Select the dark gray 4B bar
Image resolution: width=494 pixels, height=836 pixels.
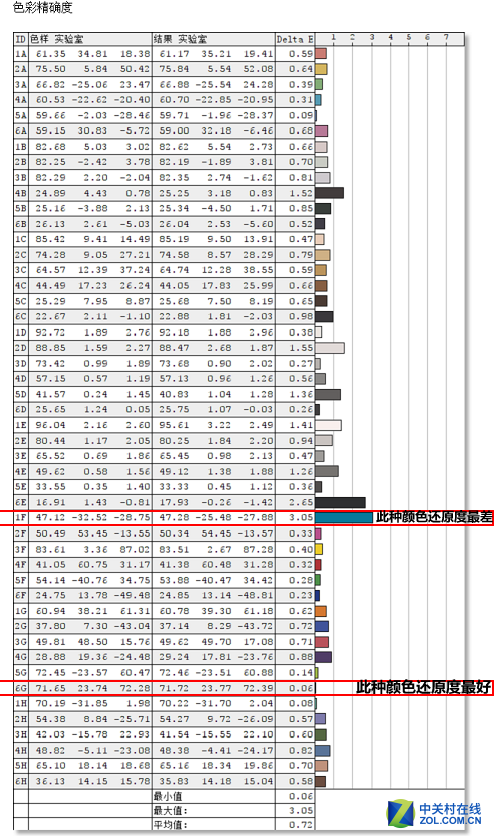tap(329, 193)
